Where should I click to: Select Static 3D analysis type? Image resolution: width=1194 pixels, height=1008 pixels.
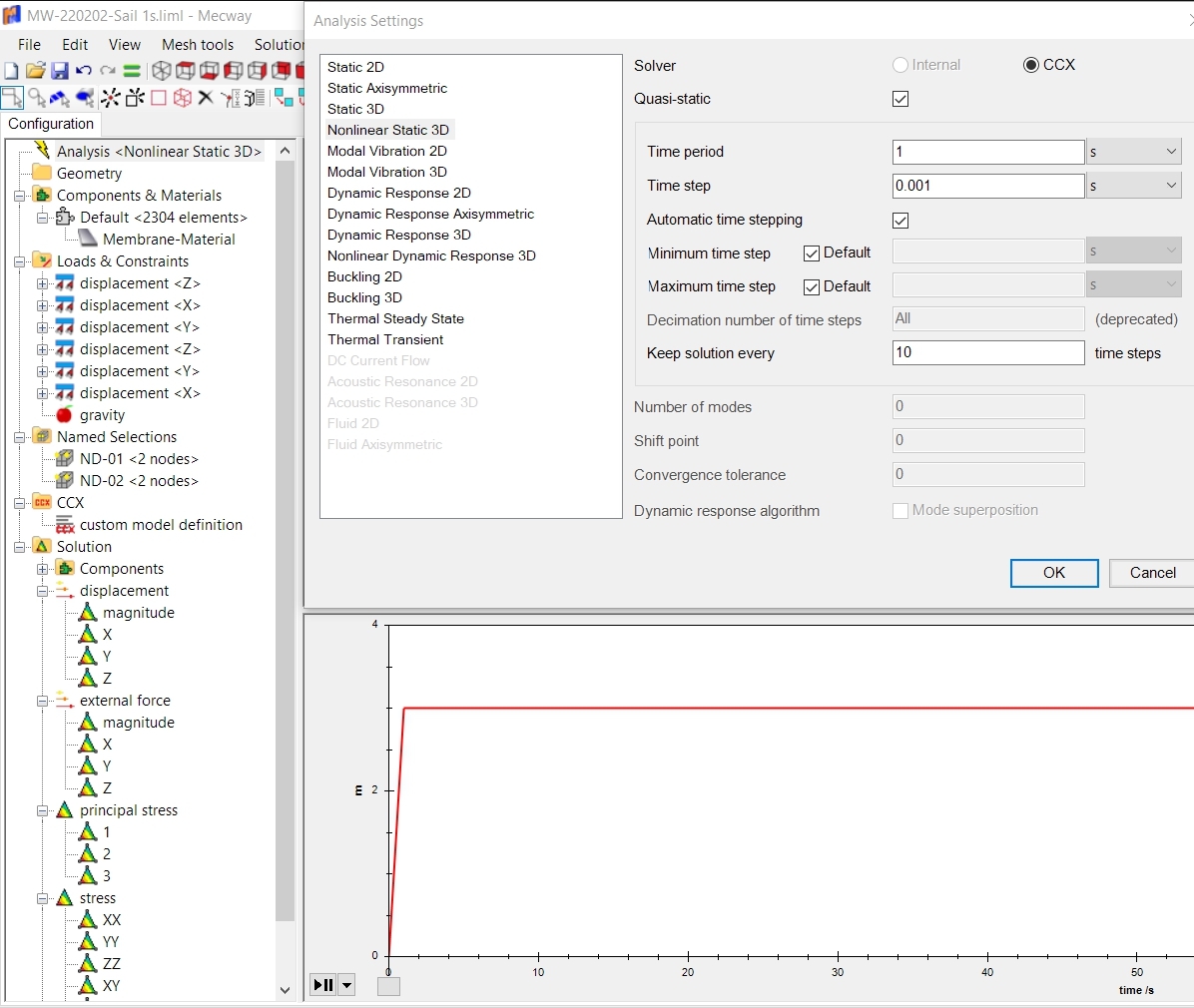tap(355, 109)
